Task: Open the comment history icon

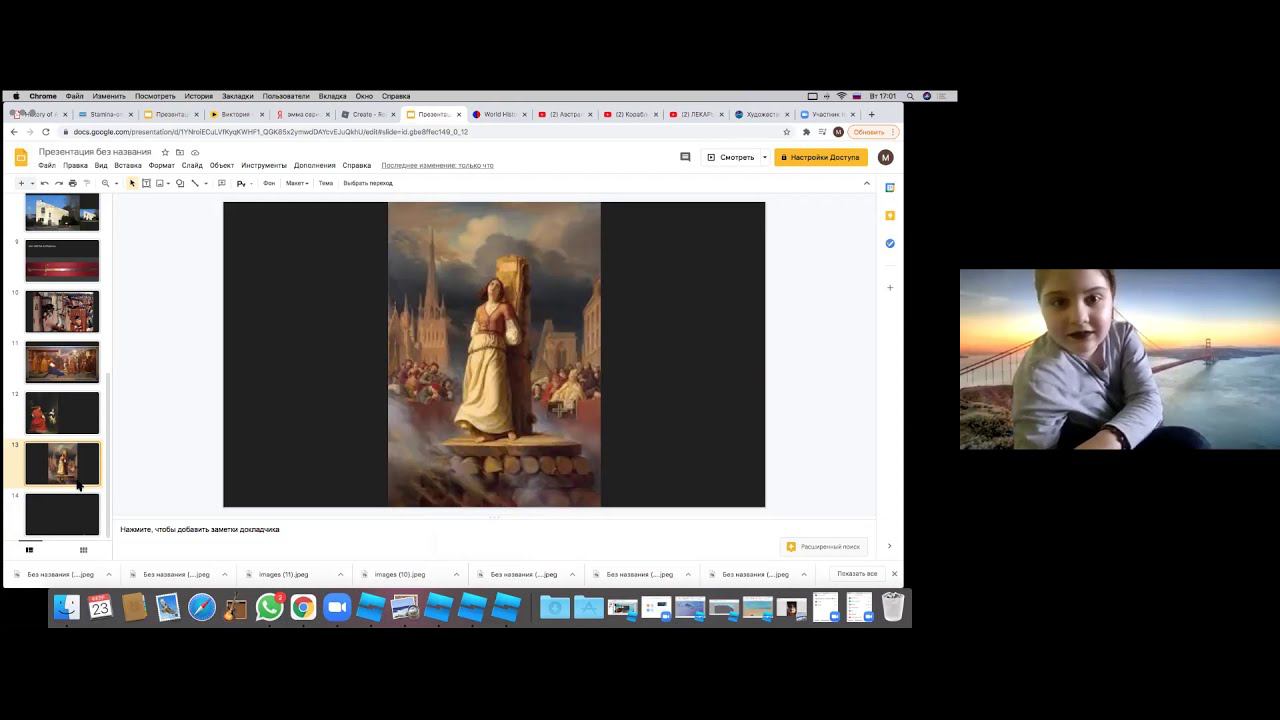Action: 685,157
